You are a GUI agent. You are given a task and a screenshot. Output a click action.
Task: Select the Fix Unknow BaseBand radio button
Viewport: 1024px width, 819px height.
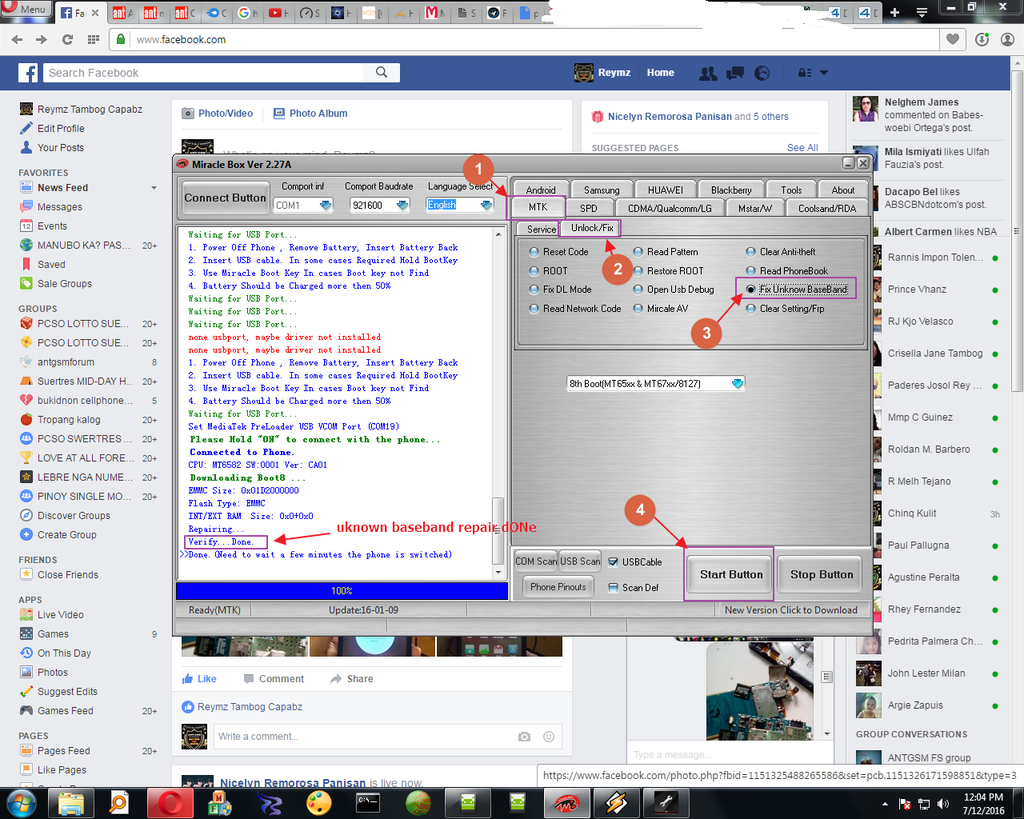(752, 290)
